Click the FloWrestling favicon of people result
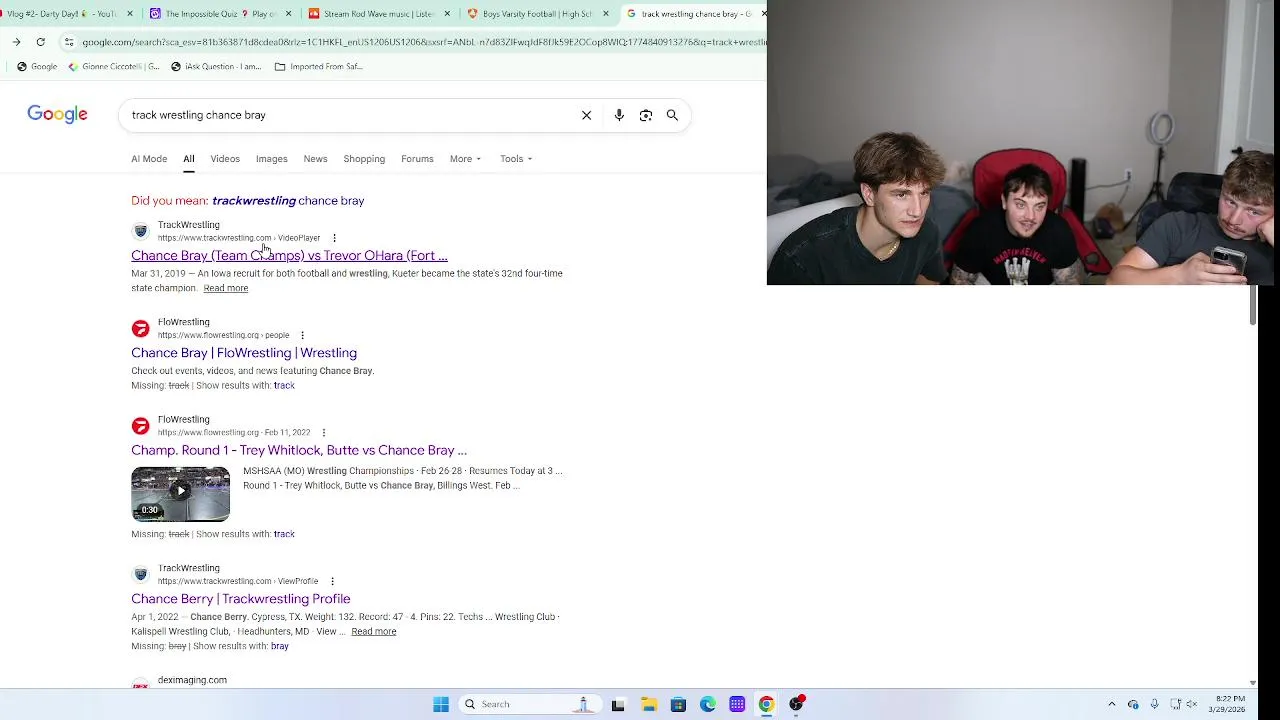The width and height of the screenshot is (1280, 720). tap(140, 328)
